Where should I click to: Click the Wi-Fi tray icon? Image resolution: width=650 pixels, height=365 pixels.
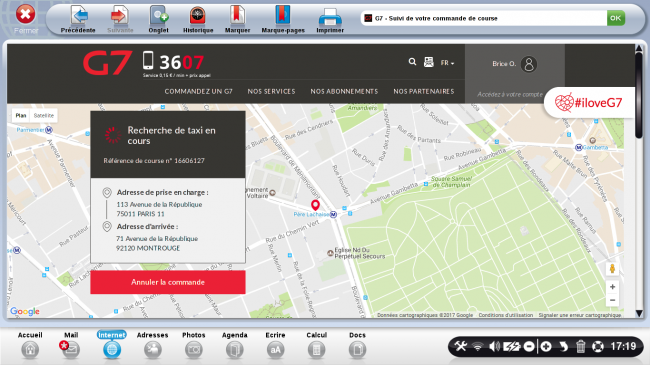478,347
